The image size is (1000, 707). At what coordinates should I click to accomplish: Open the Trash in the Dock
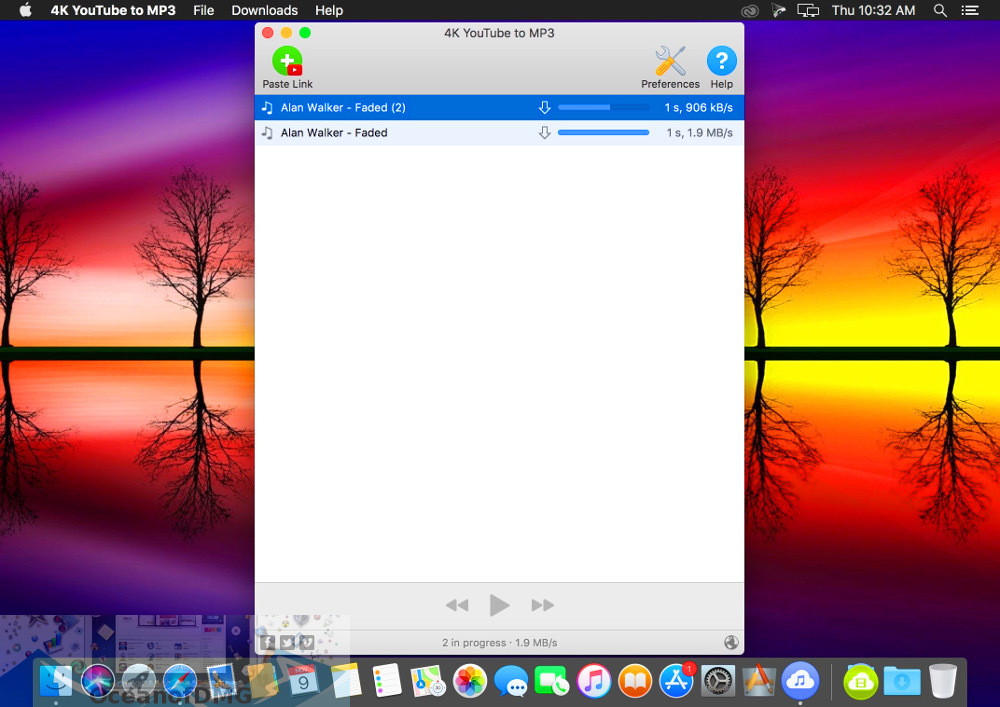tap(943, 681)
